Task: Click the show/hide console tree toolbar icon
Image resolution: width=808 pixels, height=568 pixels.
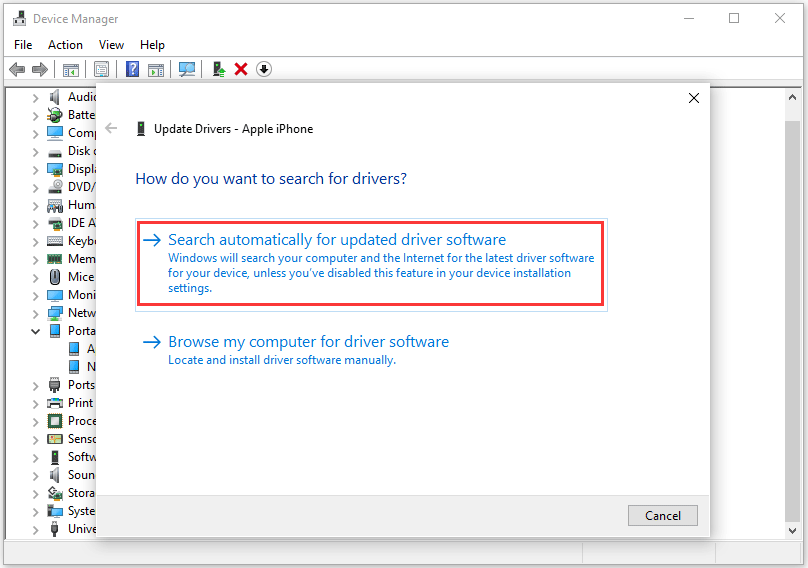Action: pyautogui.click(x=71, y=69)
